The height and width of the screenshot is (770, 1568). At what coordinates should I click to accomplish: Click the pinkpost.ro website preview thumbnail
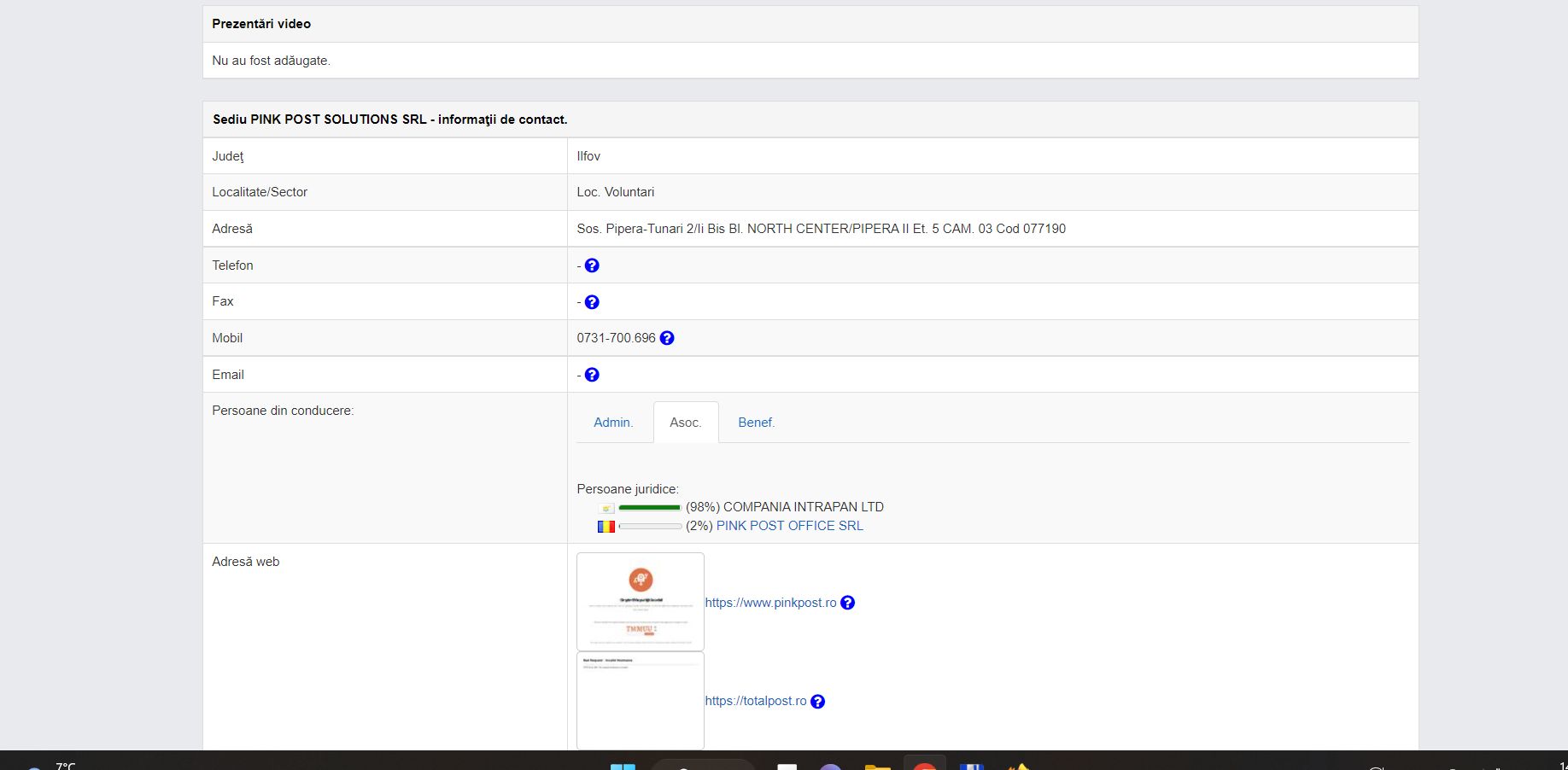pos(641,602)
